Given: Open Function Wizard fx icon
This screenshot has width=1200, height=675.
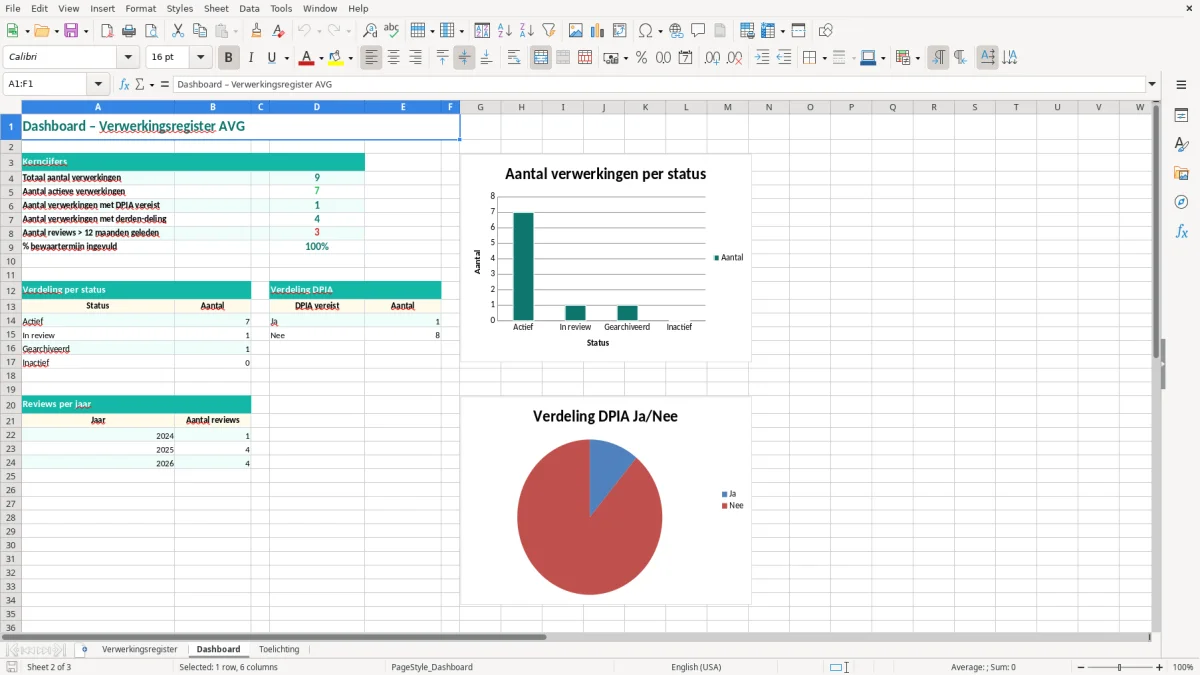Looking at the screenshot, I should (124, 84).
